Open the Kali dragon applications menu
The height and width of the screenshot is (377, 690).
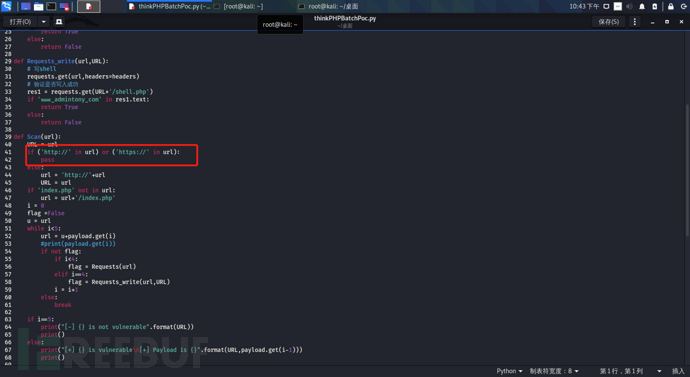6,6
